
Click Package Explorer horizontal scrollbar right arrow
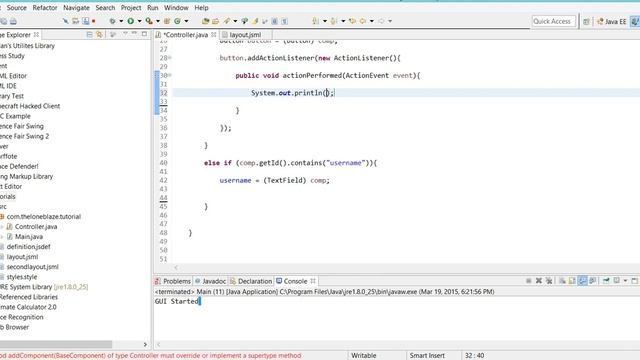145,344
